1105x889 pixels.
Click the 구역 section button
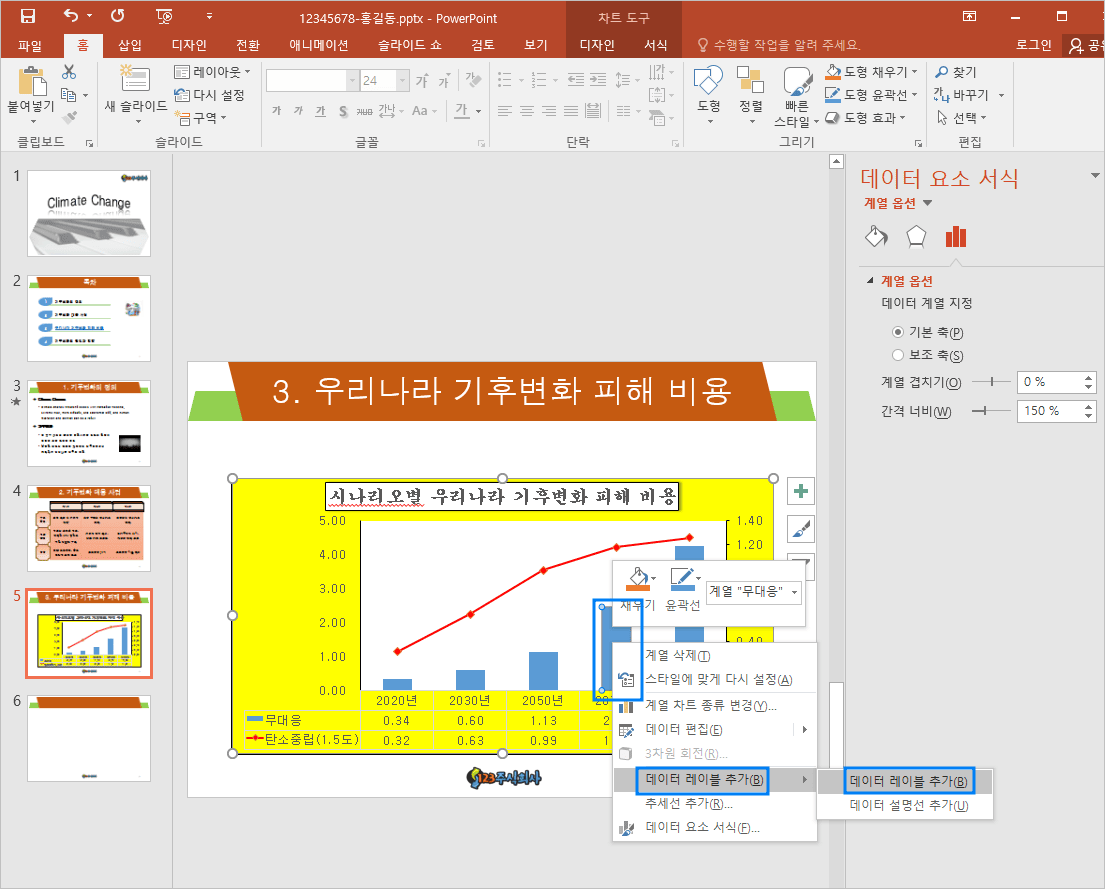(201, 117)
